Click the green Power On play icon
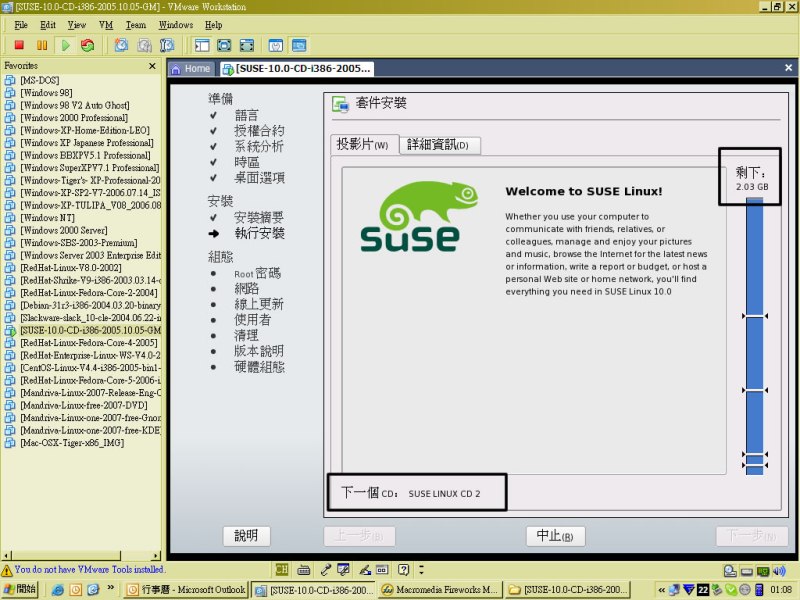This screenshot has width=800, height=600. point(65,45)
